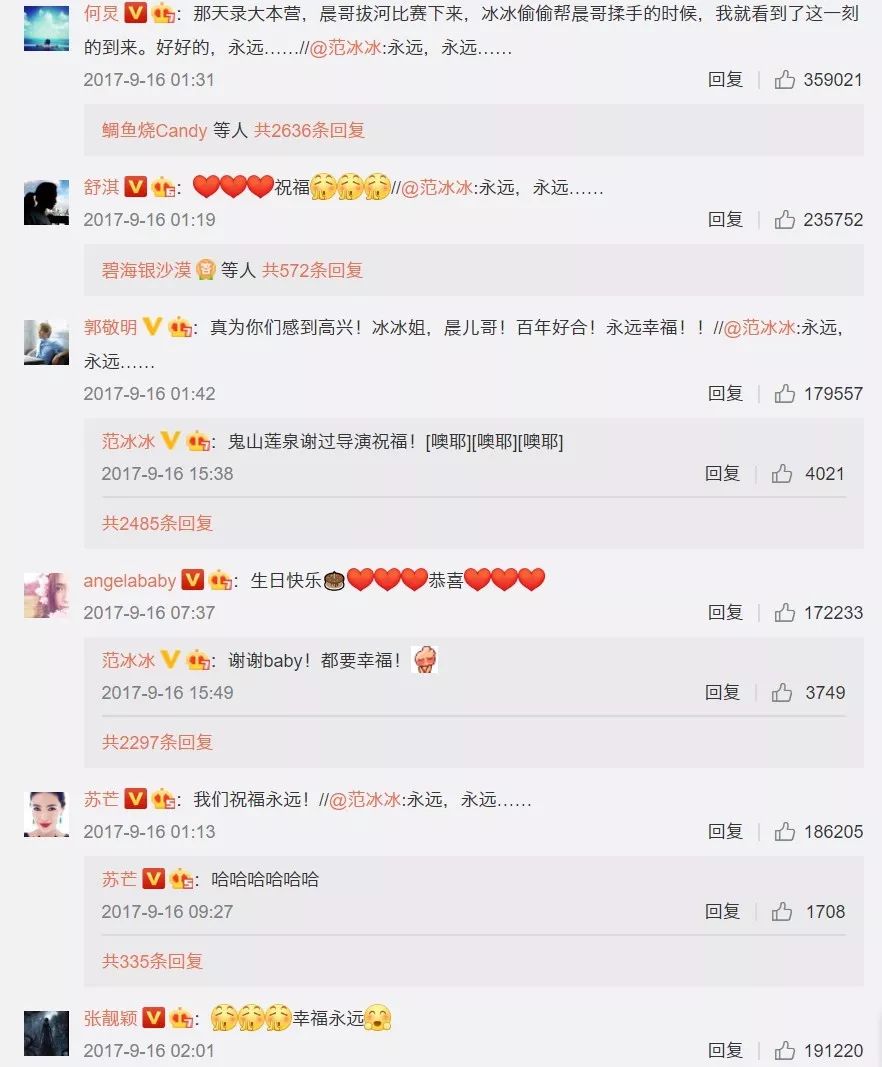Open angelababy's profile avatar
The height and width of the screenshot is (1067, 882).
(x=46, y=595)
